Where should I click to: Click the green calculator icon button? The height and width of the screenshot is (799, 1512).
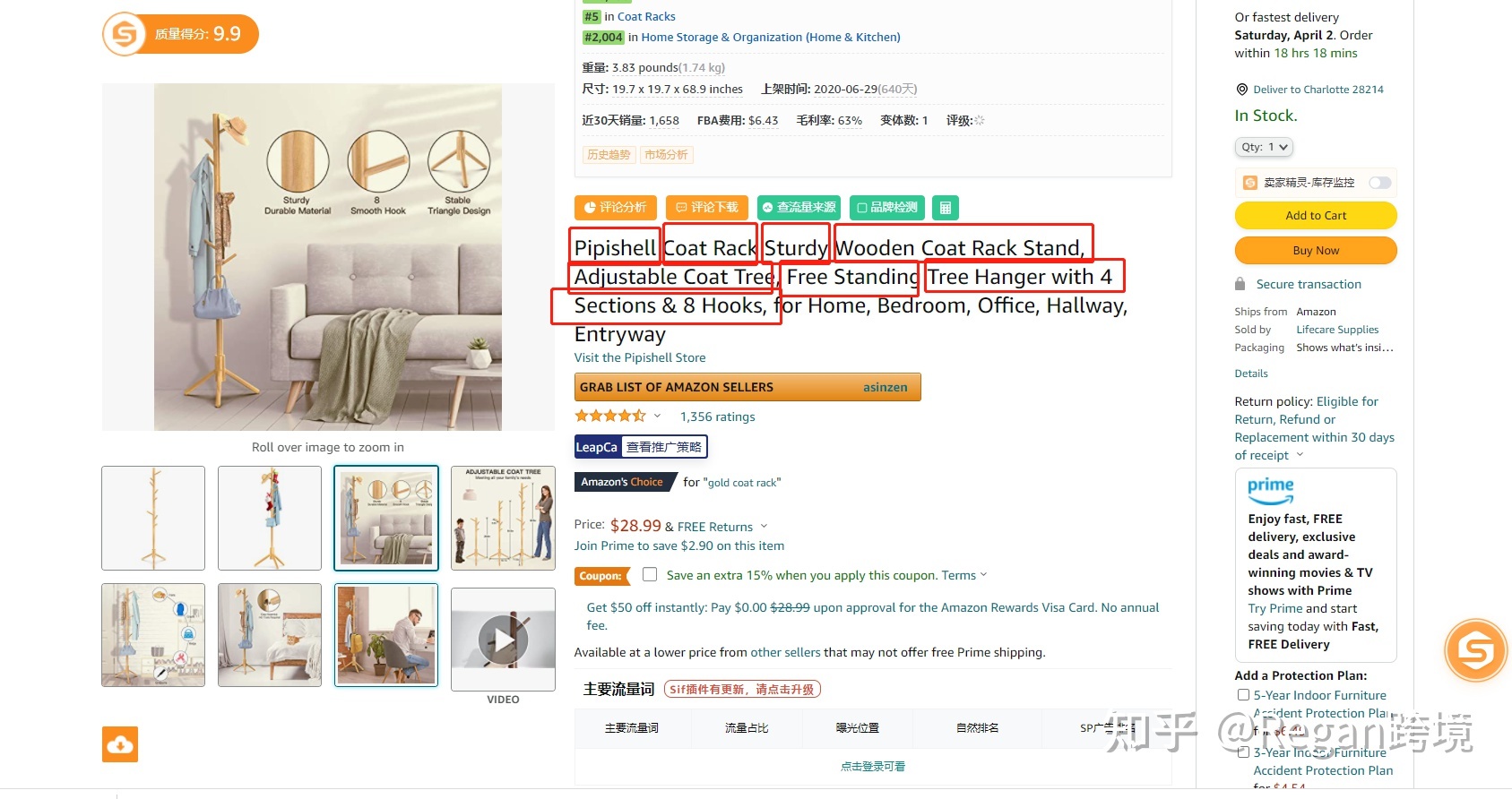tap(945, 207)
